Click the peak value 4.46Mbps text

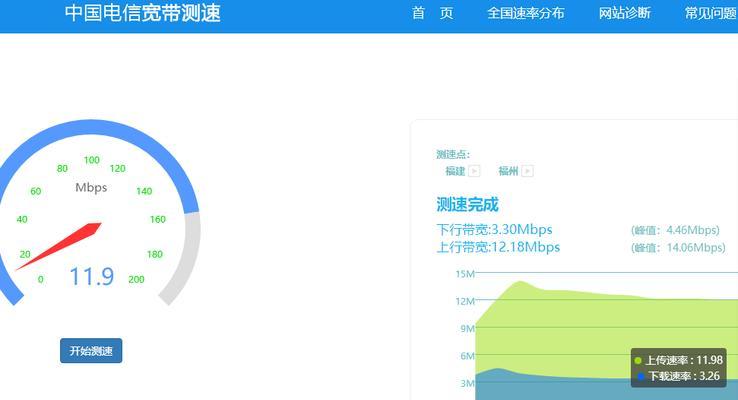(x=675, y=230)
